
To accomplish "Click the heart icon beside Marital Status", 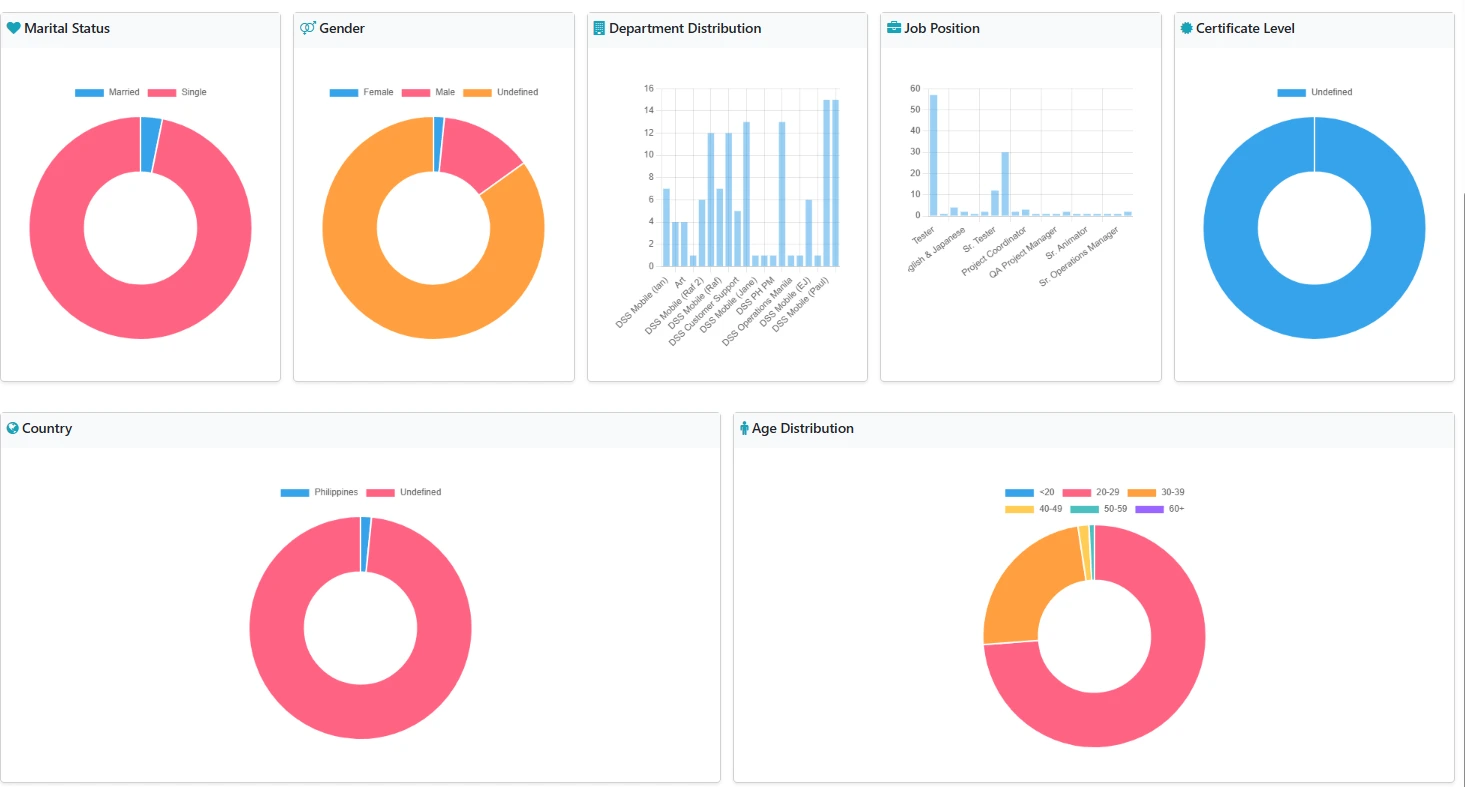I will click(x=13, y=29).
